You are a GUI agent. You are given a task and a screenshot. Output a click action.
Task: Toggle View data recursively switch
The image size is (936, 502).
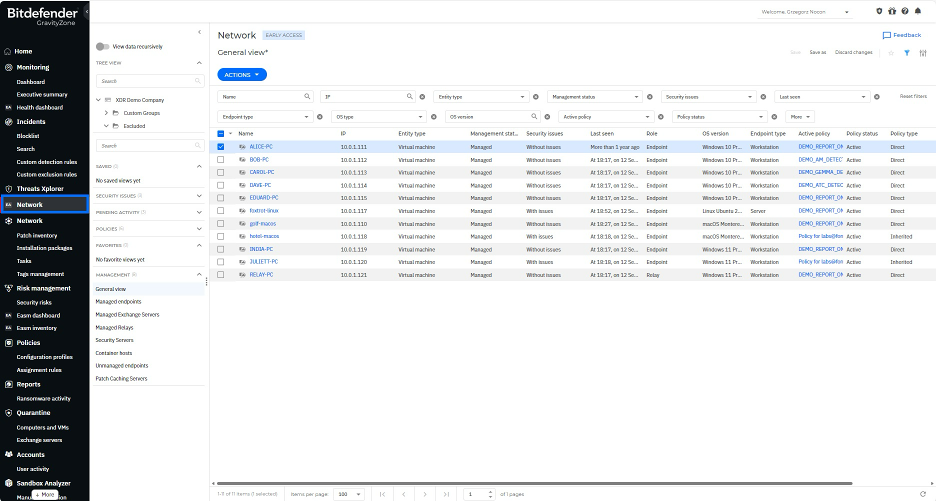point(102,47)
